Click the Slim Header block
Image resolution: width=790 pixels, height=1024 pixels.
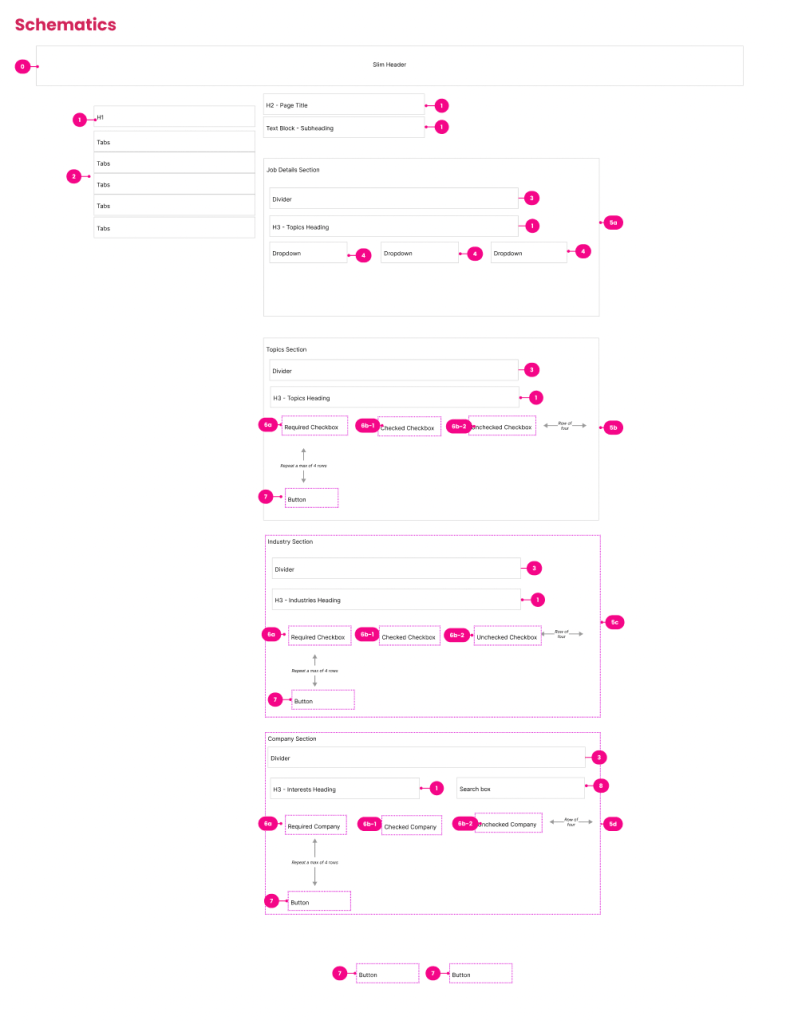click(390, 65)
